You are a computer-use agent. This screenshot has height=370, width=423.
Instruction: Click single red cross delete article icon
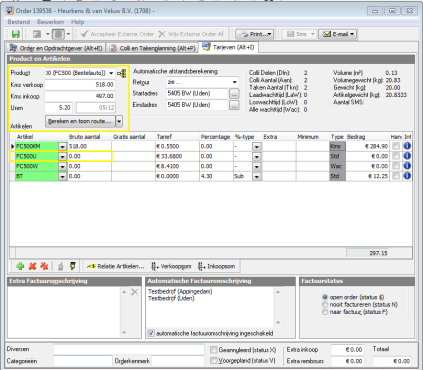point(32,266)
